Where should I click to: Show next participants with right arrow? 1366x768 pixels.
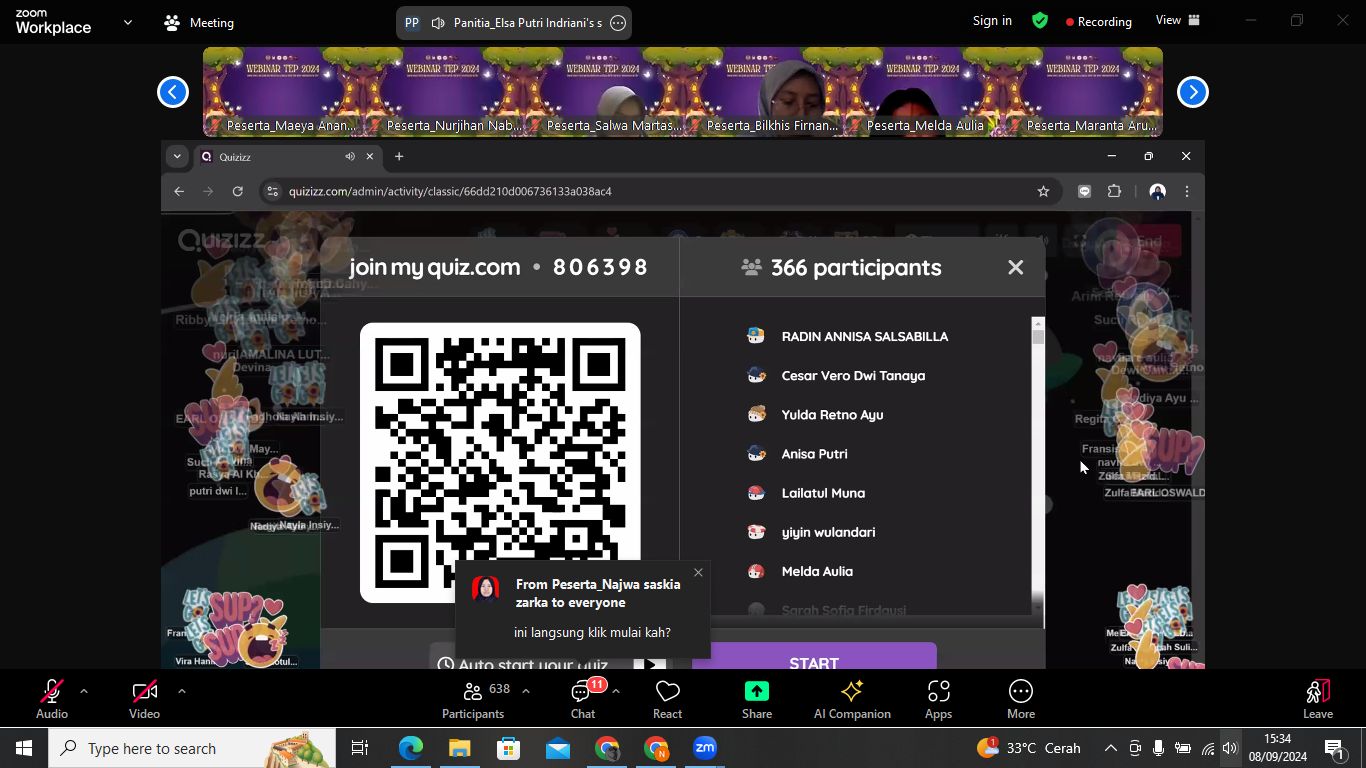coord(1192,92)
